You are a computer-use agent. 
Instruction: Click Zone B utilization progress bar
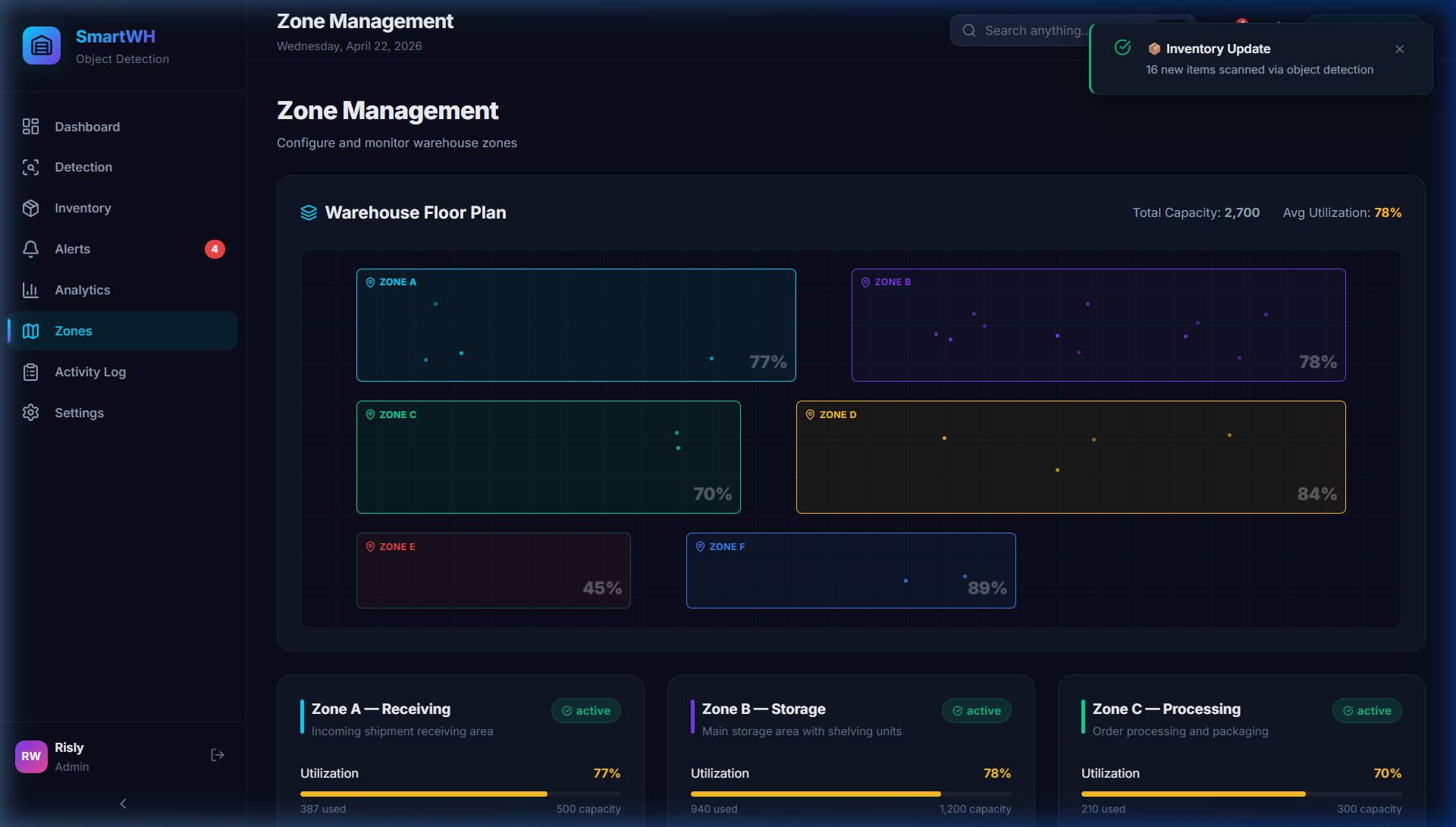tap(850, 794)
